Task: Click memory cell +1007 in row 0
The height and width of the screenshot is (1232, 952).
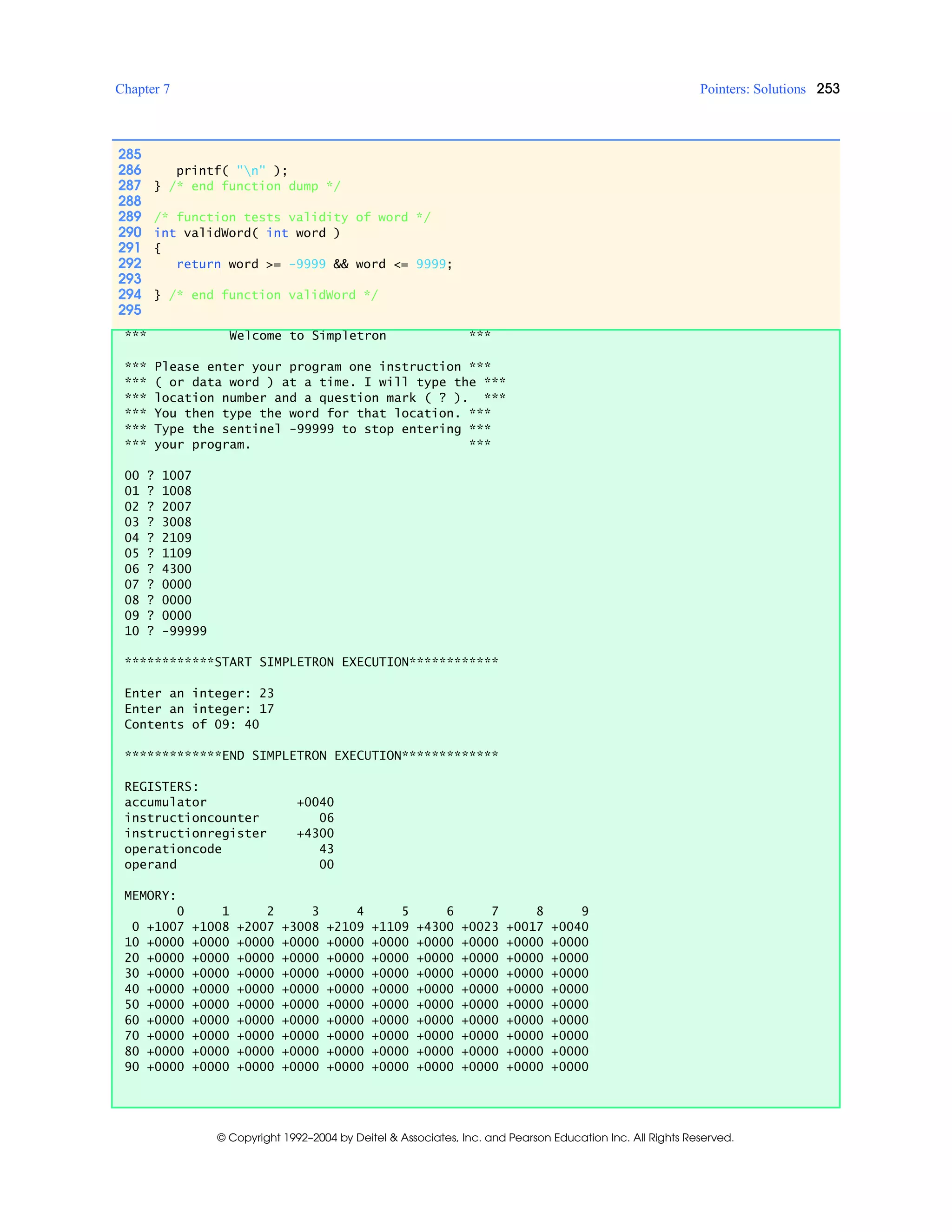Action: [x=165, y=927]
